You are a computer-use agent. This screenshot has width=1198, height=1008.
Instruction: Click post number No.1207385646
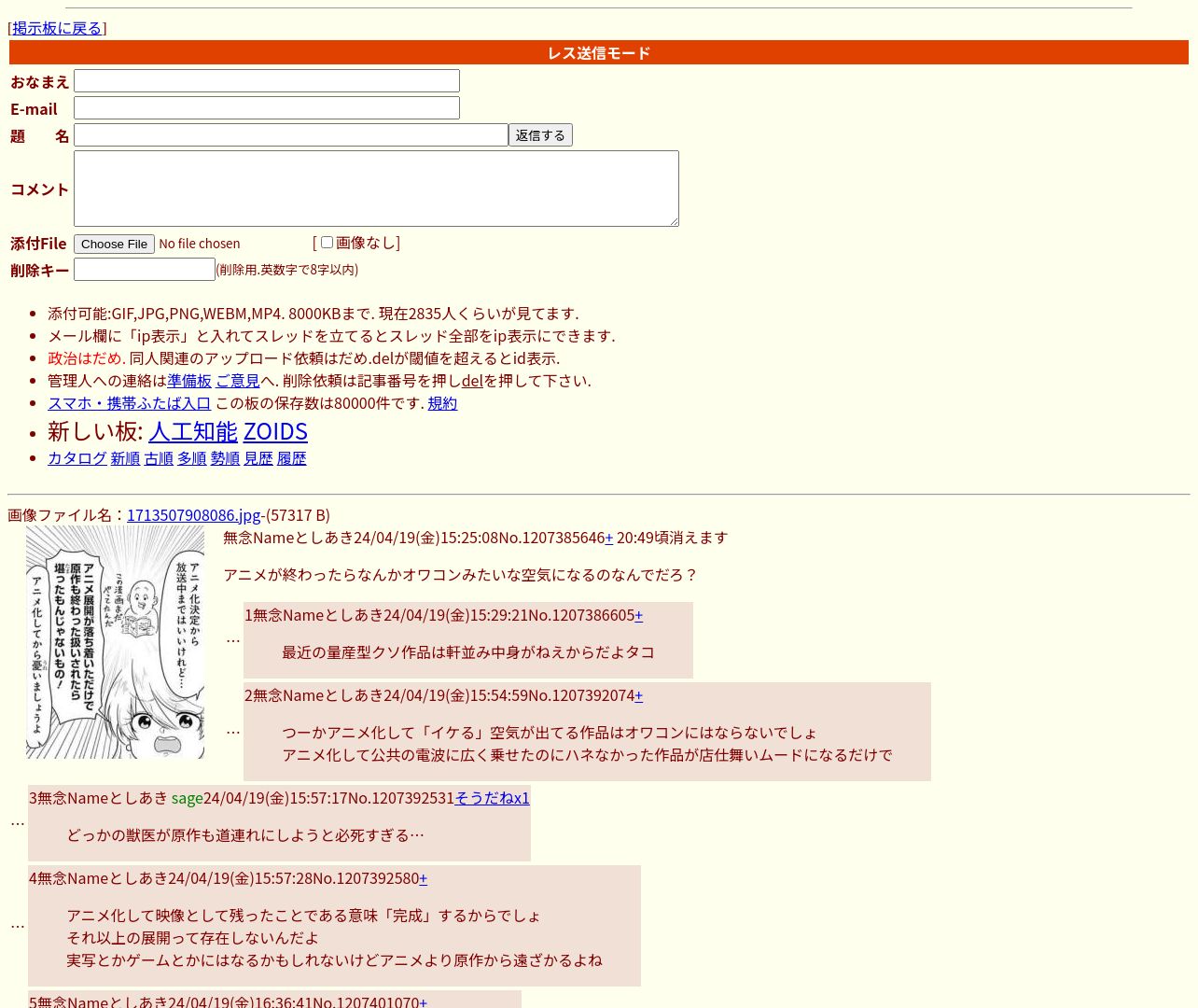(x=551, y=538)
